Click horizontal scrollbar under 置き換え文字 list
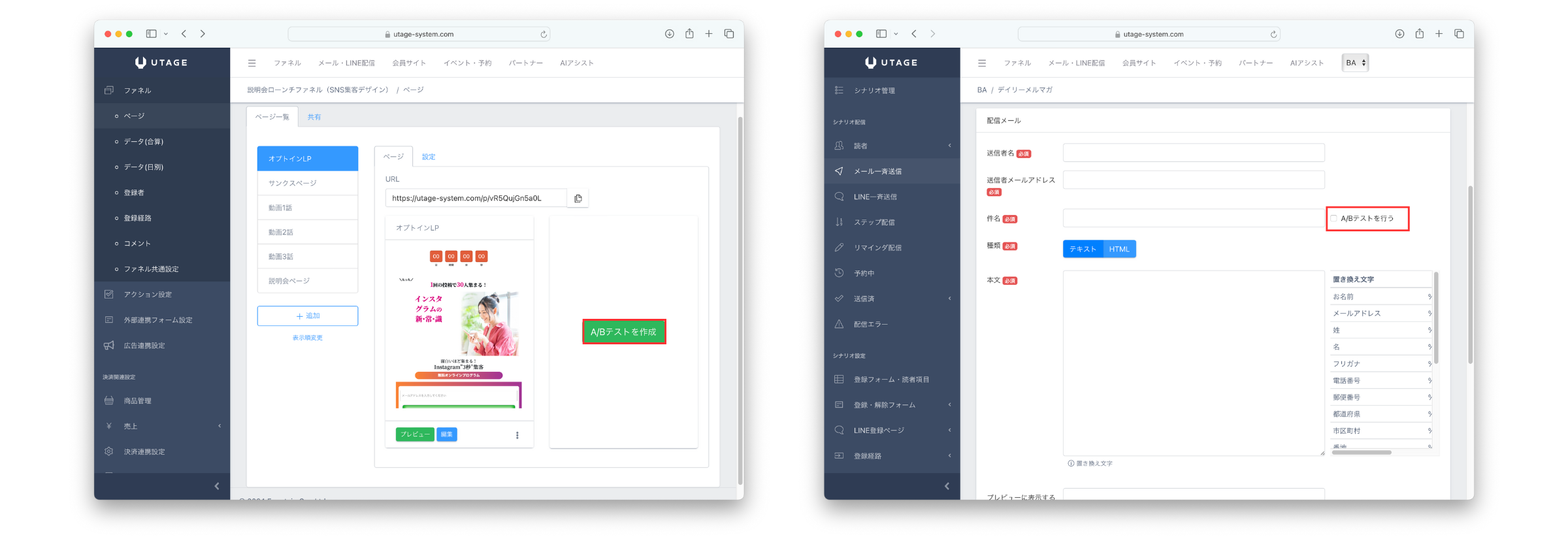 pyautogui.click(x=1362, y=452)
